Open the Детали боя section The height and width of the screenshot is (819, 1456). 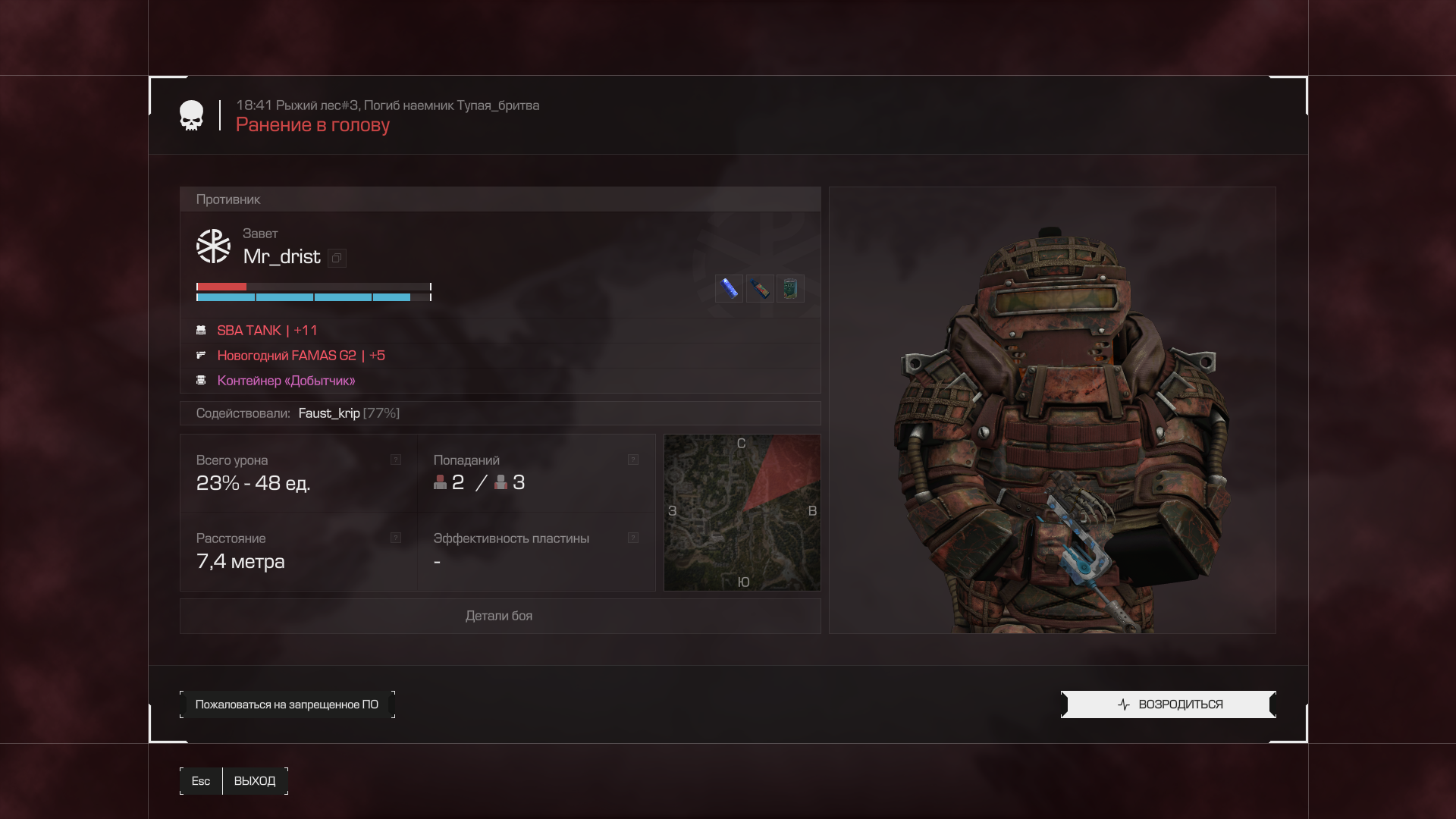(x=500, y=616)
